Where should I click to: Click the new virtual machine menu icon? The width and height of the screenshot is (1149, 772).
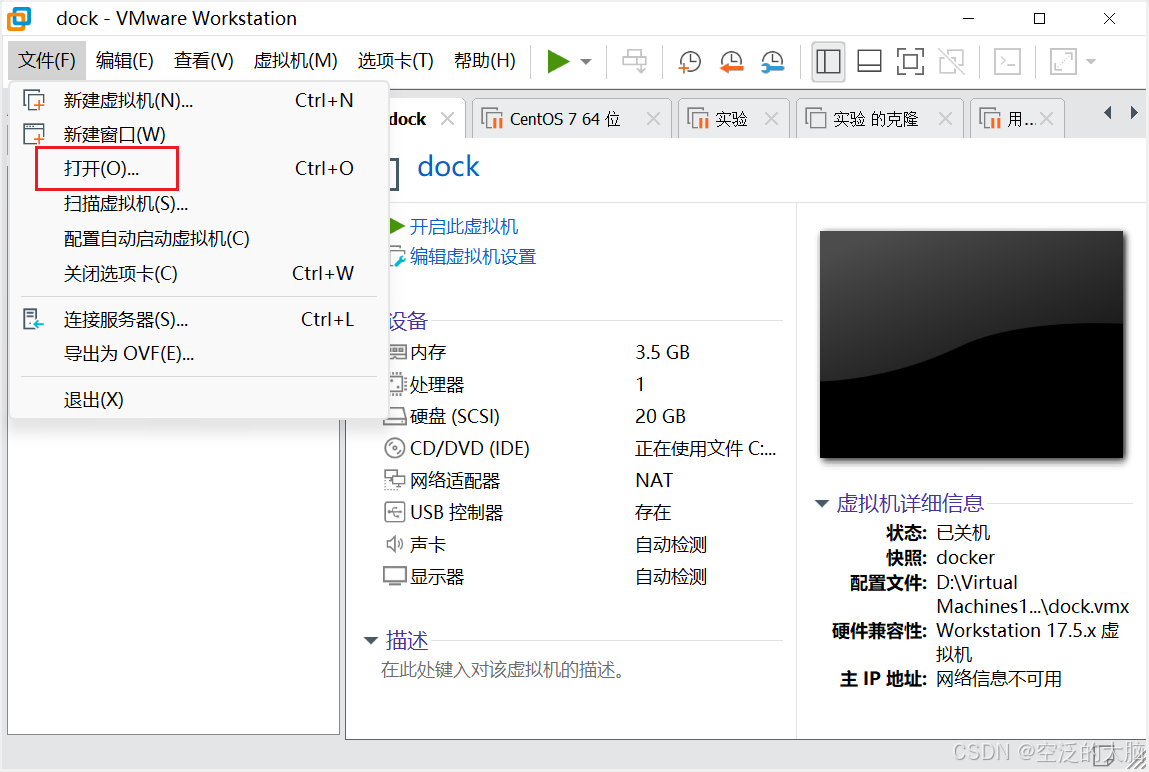(34, 100)
